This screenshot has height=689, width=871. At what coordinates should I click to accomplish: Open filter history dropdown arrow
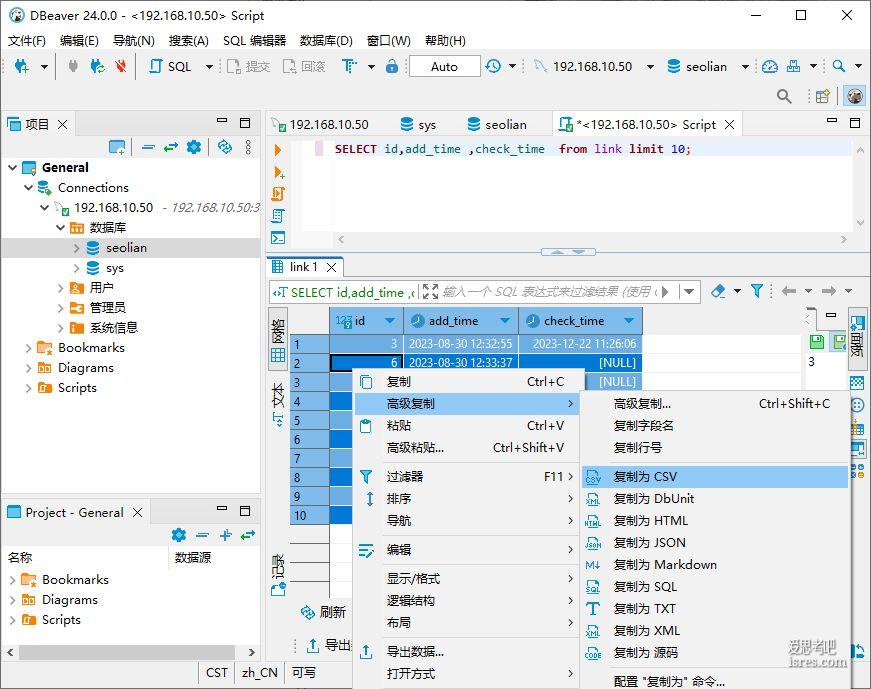[x=689, y=291]
